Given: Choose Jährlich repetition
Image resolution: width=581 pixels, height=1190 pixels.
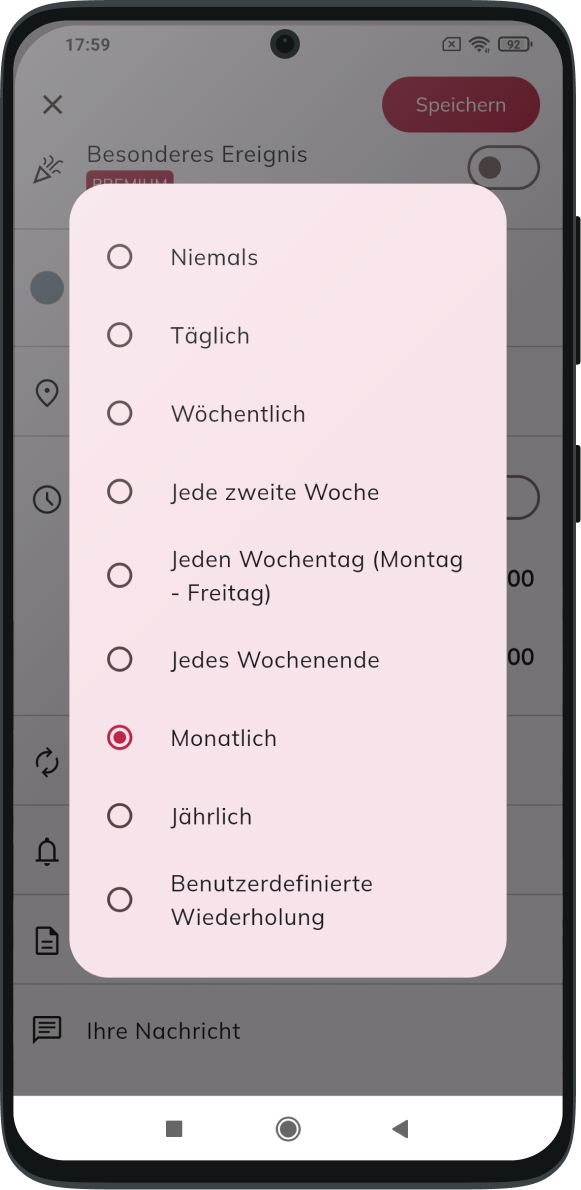Looking at the screenshot, I should click(287, 816).
